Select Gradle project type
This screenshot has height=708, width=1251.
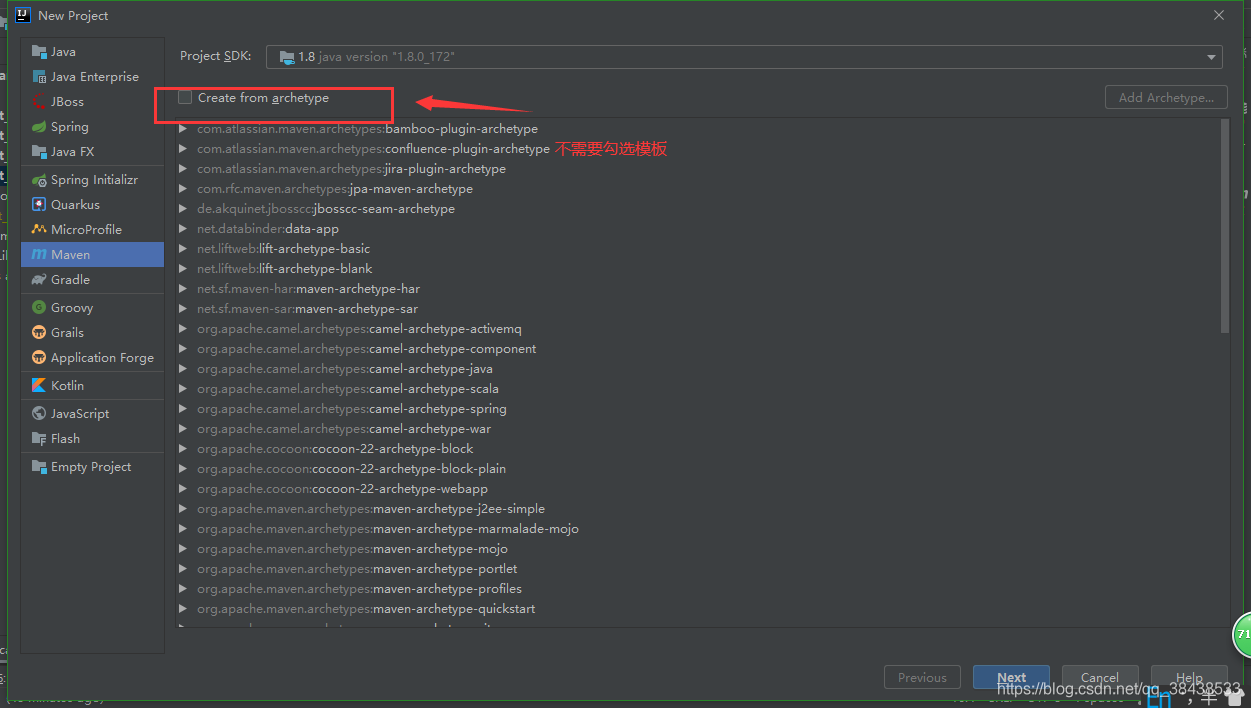(x=92, y=280)
